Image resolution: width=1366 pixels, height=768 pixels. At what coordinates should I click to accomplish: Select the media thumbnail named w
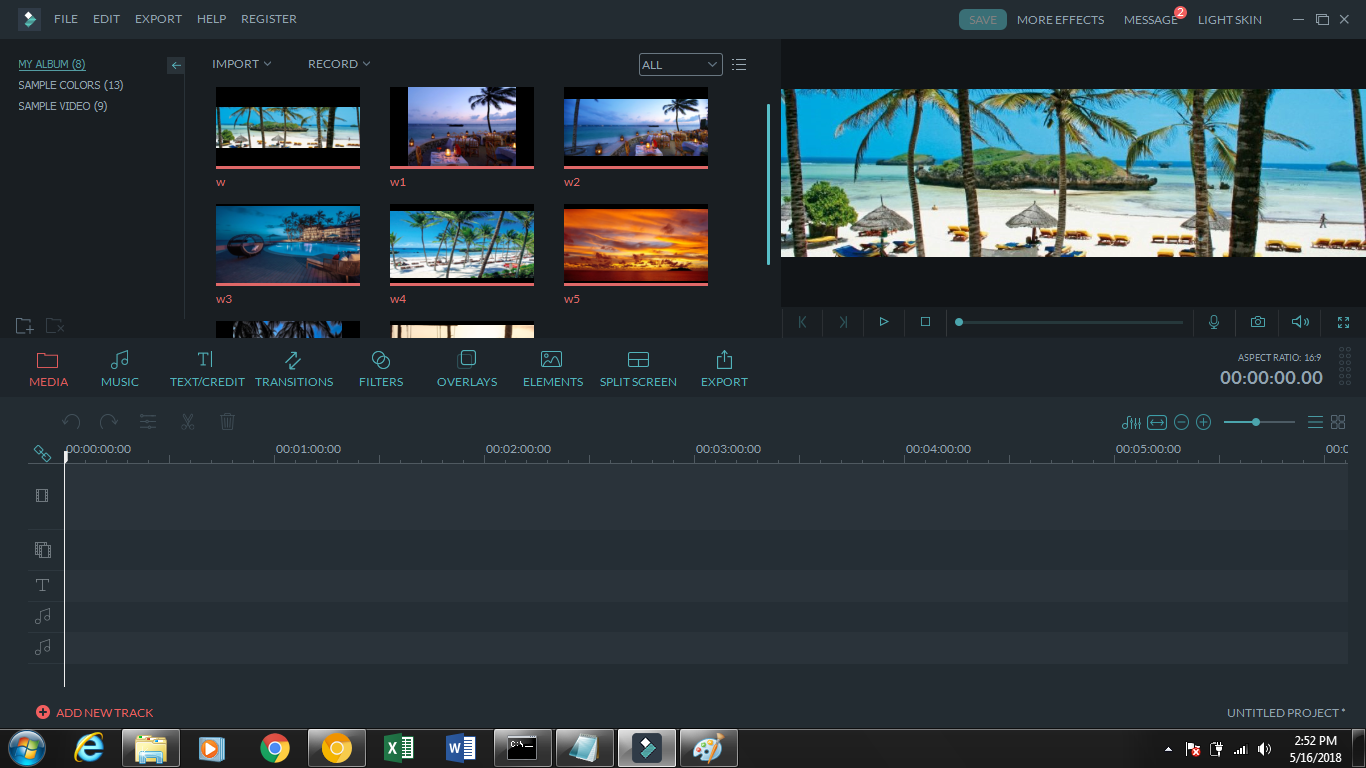(288, 127)
